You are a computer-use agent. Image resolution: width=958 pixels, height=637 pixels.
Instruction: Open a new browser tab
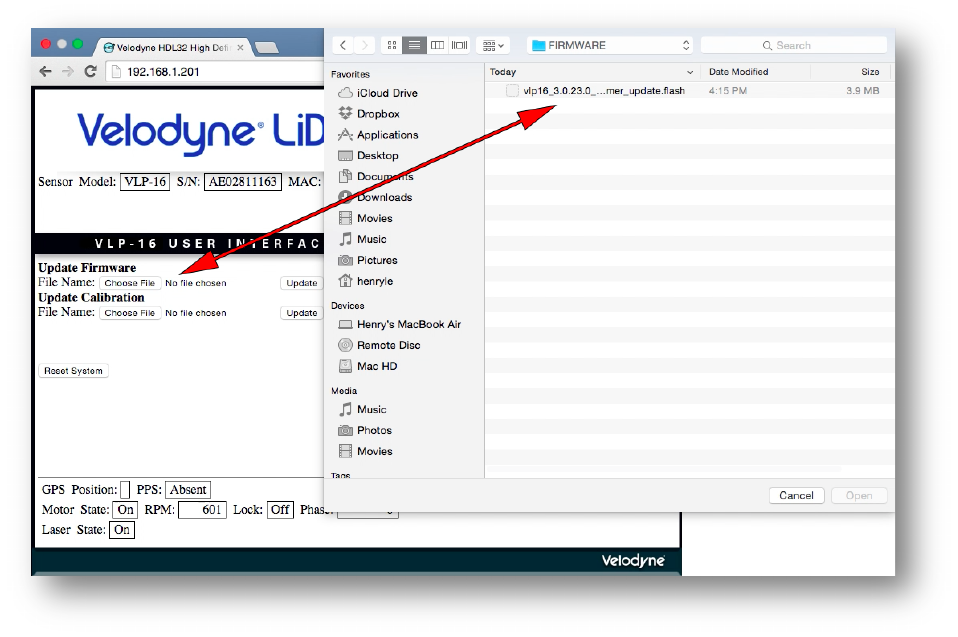(266, 48)
